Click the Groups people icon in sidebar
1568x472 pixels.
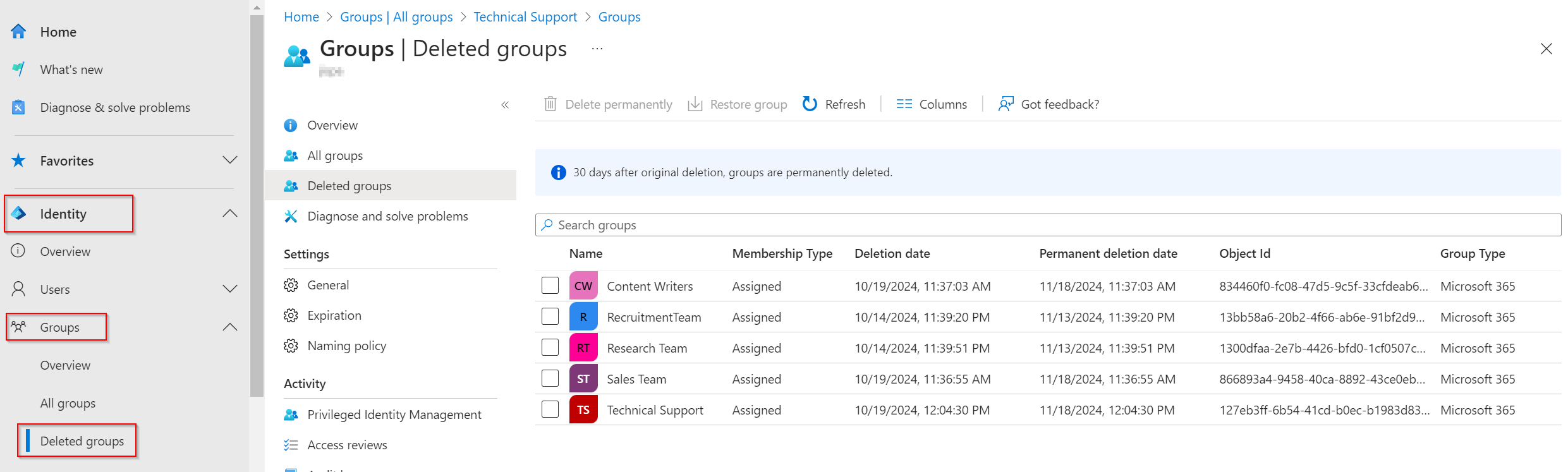(18, 327)
